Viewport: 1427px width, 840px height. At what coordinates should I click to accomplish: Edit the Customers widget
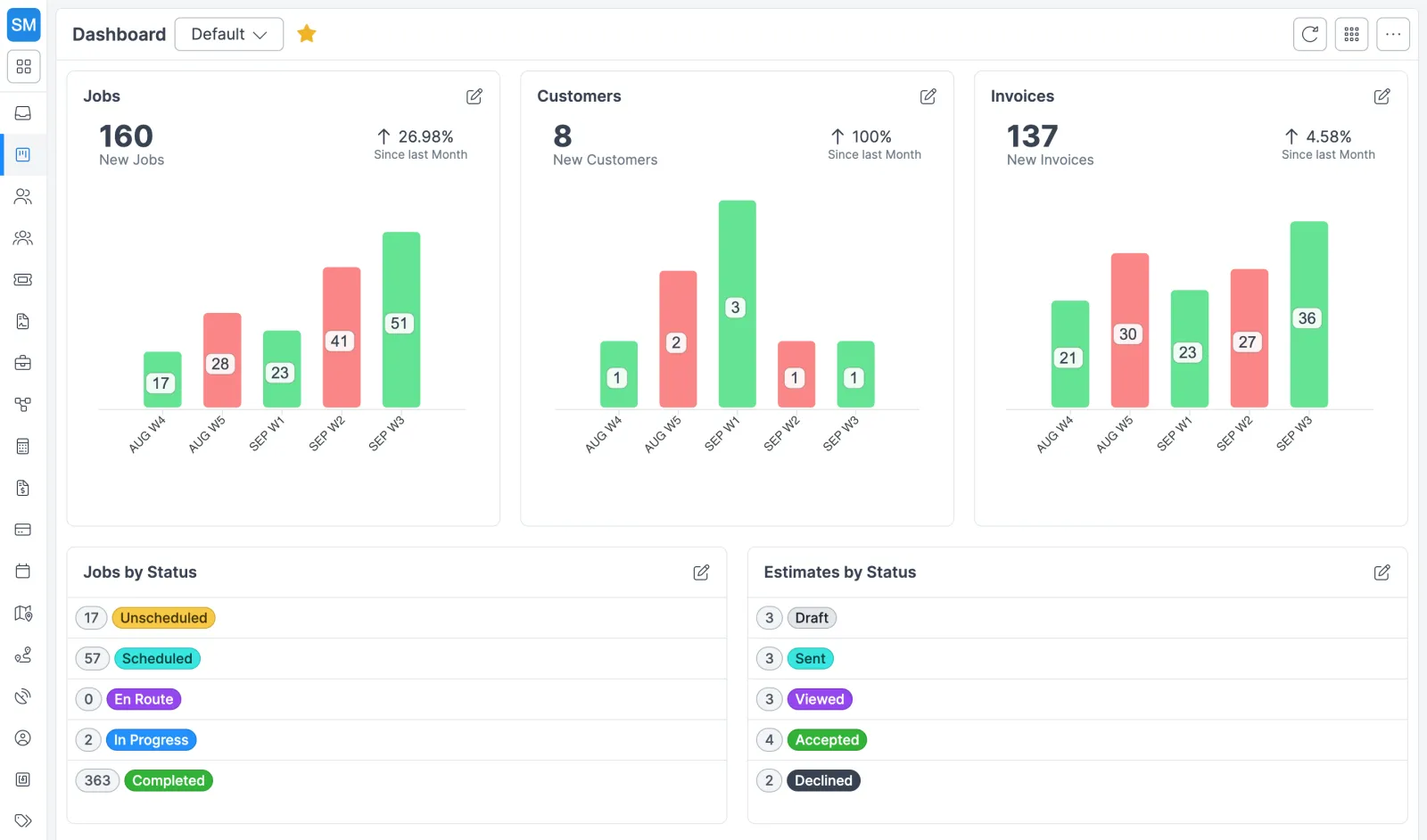(928, 96)
